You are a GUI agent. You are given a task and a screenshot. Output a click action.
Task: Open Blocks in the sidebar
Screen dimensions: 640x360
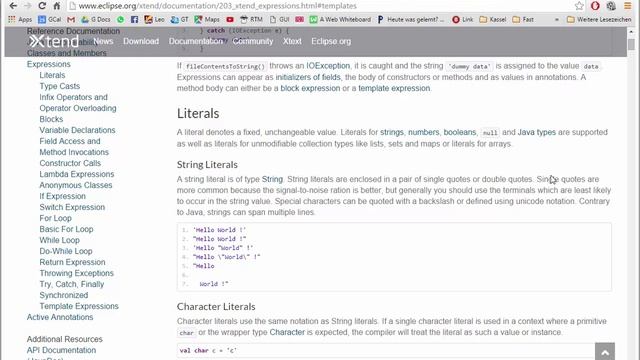51,119
